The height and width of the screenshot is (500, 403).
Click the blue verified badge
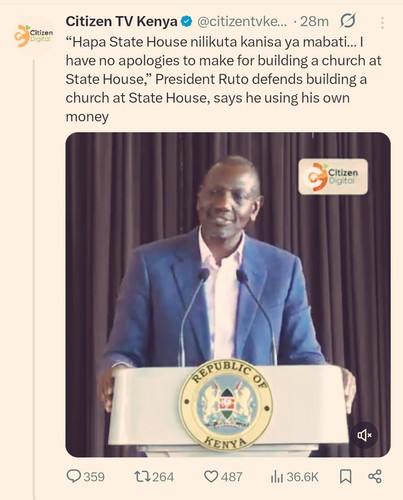pyautogui.click(x=187, y=22)
